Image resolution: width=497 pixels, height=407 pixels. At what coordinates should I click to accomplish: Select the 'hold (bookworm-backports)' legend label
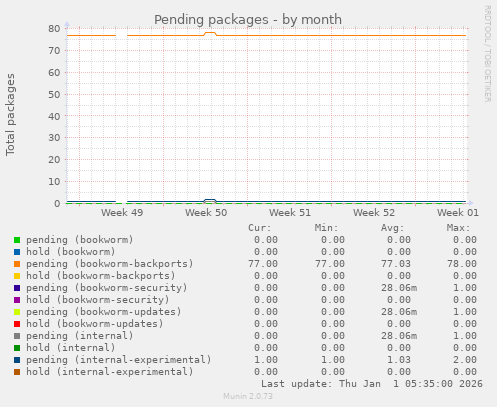pyautogui.click(x=101, y=276)
